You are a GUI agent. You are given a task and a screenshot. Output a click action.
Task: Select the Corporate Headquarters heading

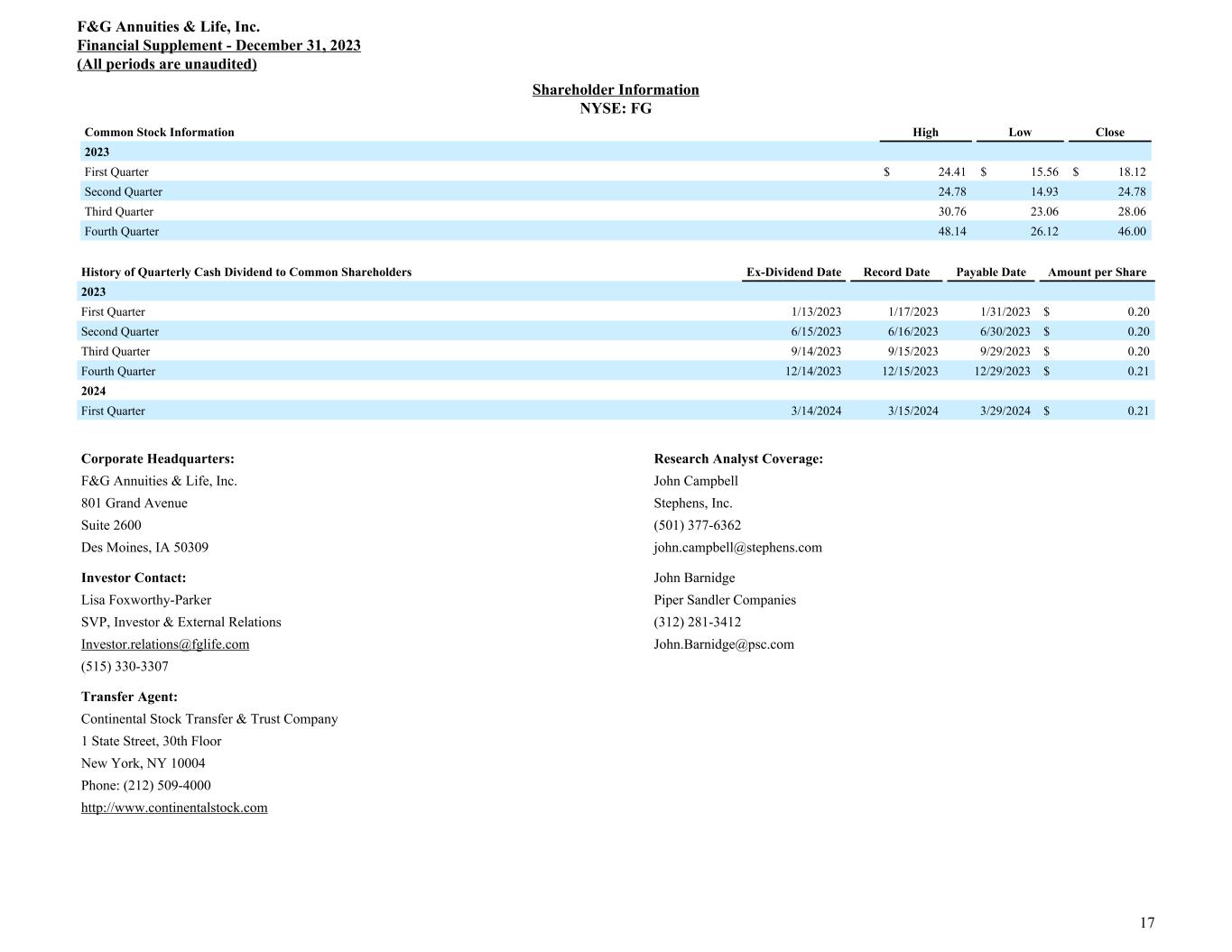pyautogui.click(x=158, y=459)
